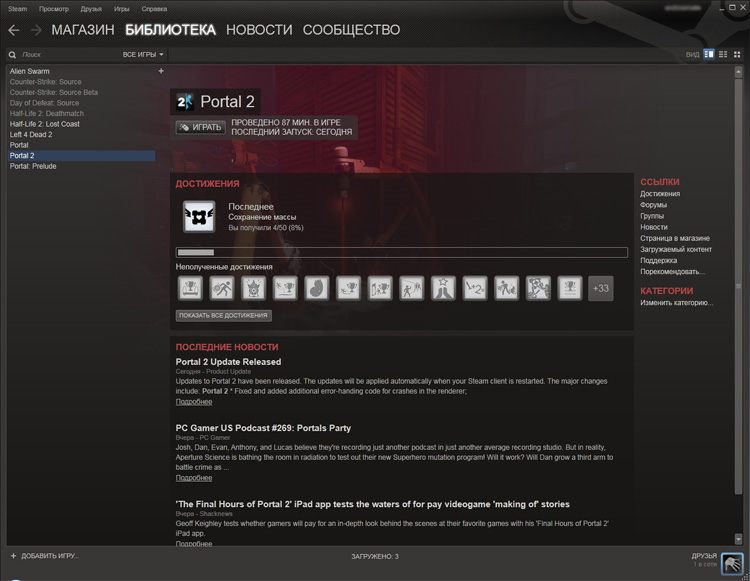Screen dimensions: 750x581
Task: Click the potato achievement icon
Action: coord(317,288)
